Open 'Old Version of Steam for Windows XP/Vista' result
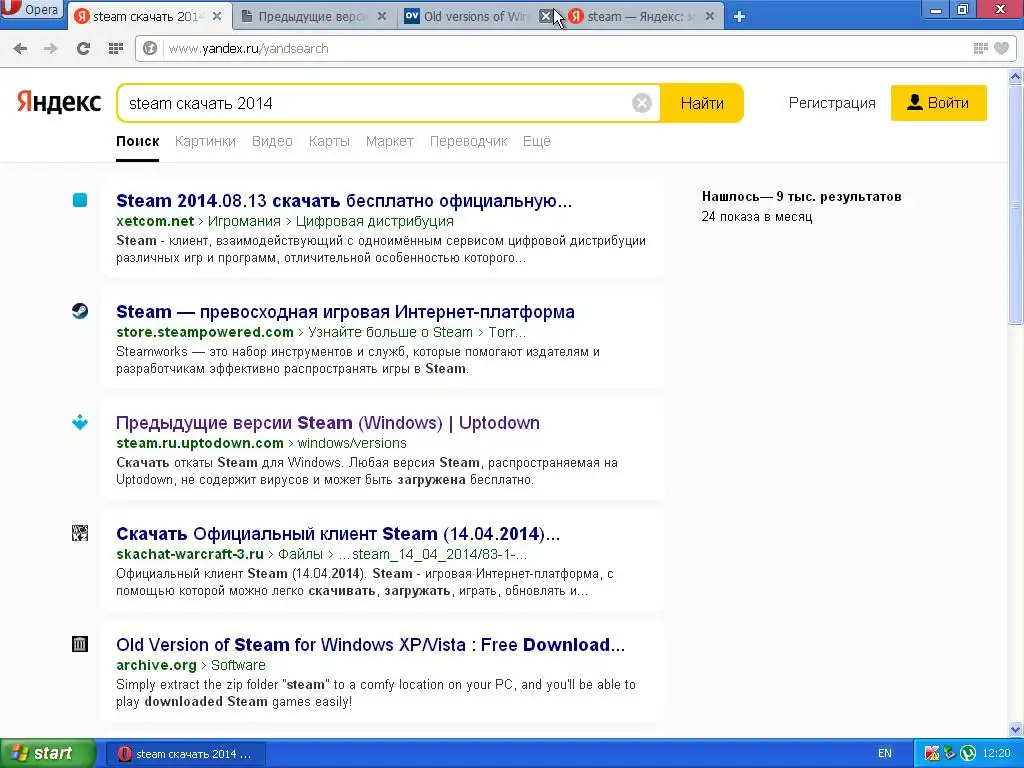 [x=370, y=645]
